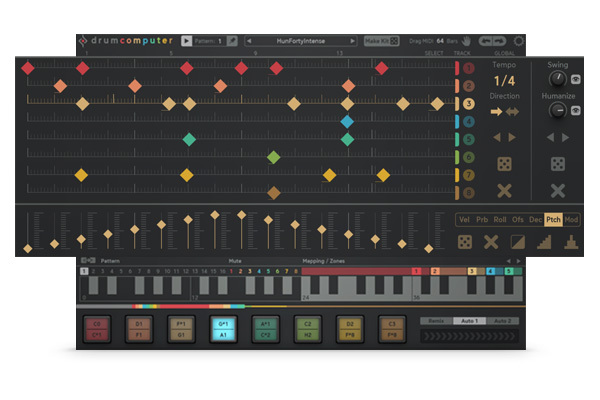600x400 pixels.
Task: Clear all with the global X icon
Action: [558, 191]
